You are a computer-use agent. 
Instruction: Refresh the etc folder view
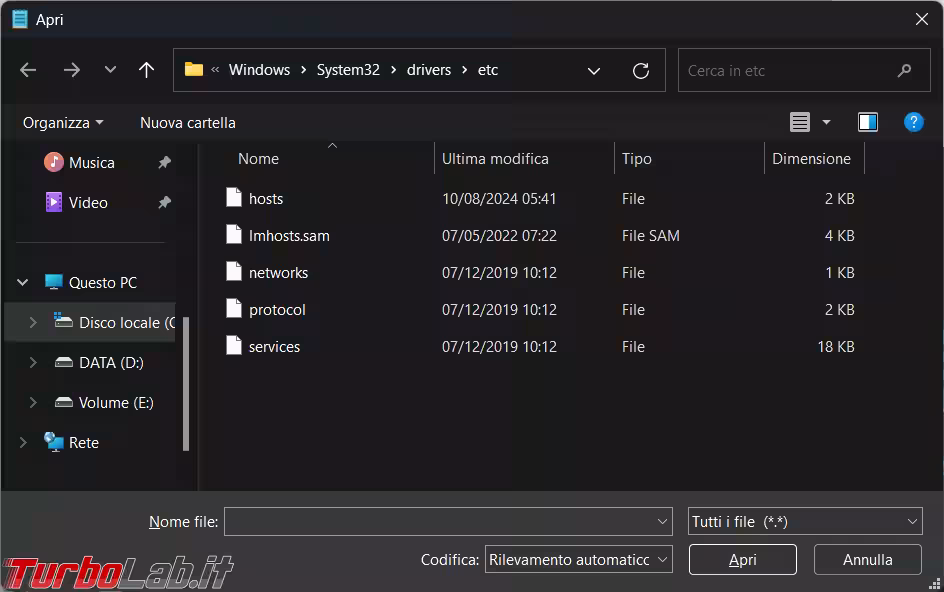click(641, 70)
